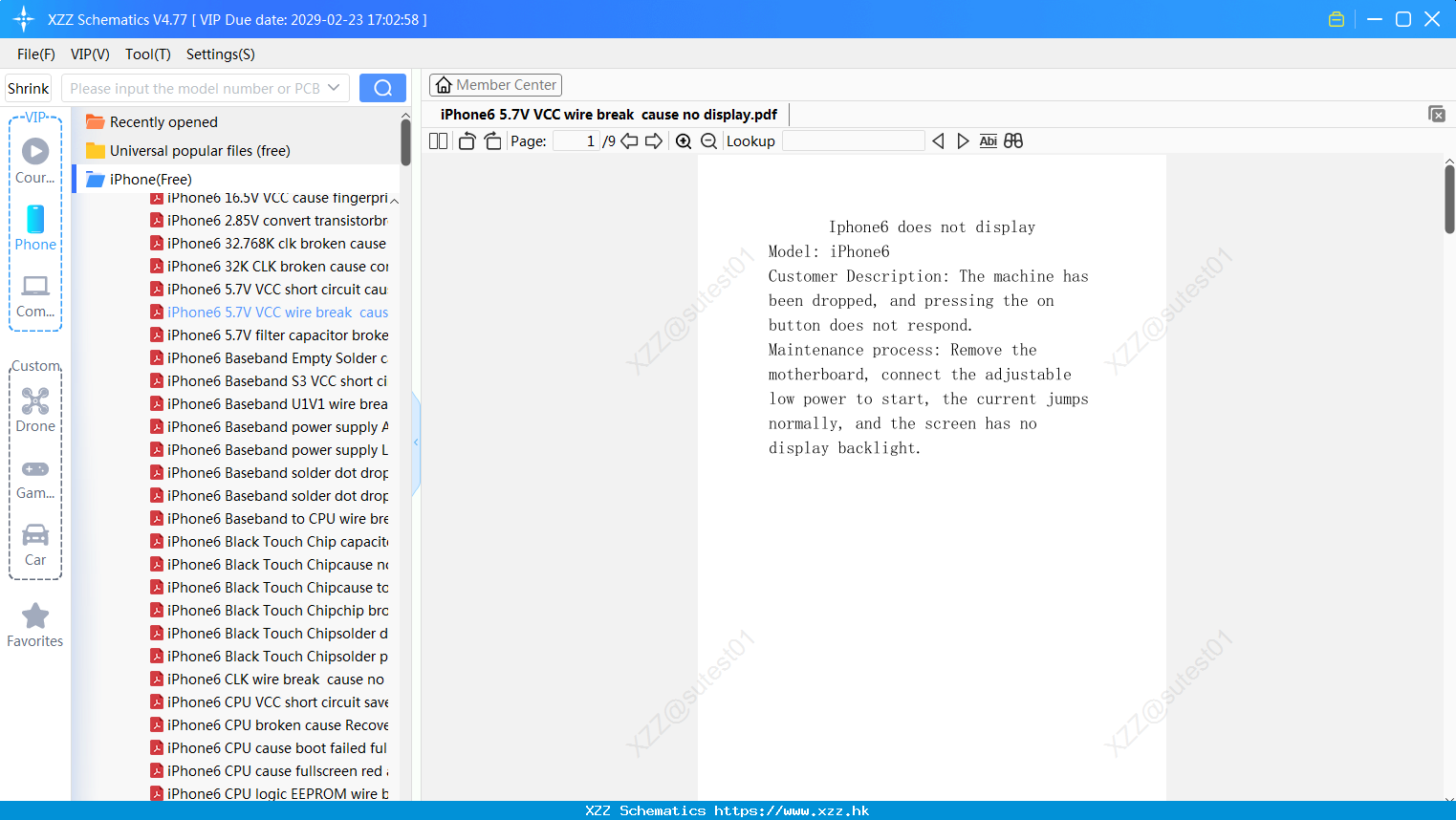The image size is (1456, 820).
Task: Find next lookup match triangle
Action: coord(963,141)
